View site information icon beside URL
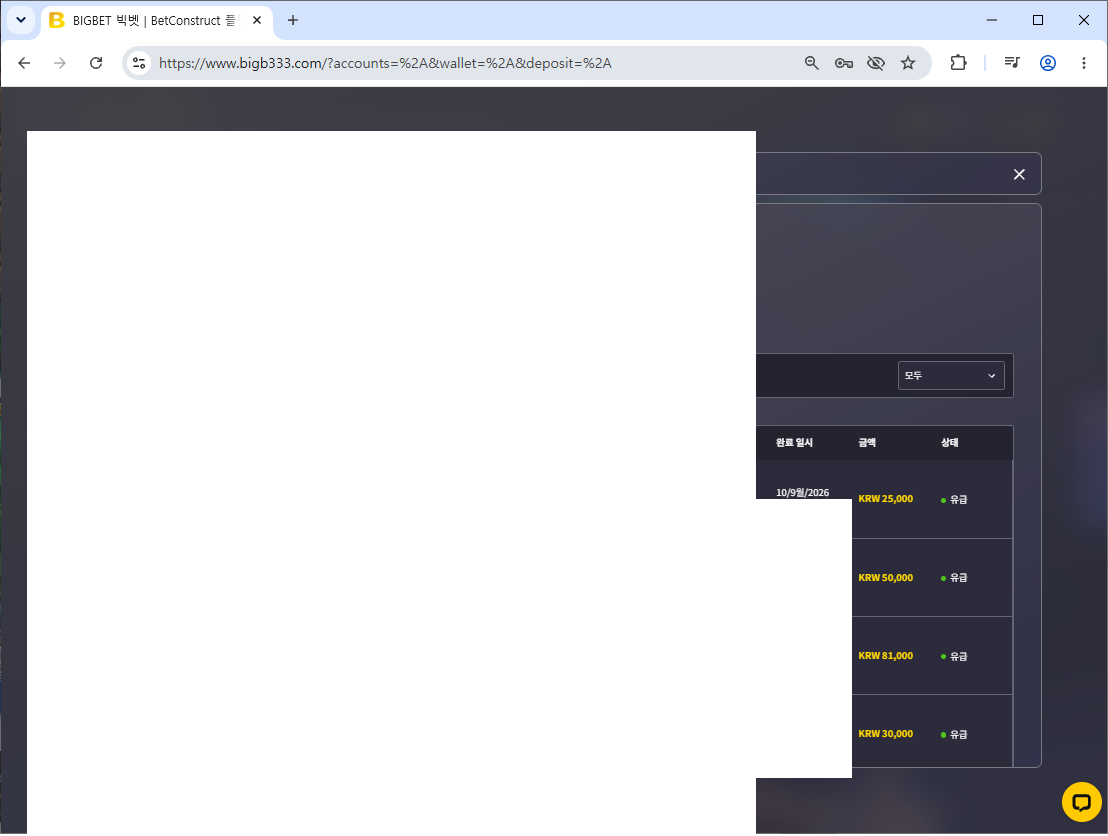This screenshot has height=836, width=1108. point(139,63)
